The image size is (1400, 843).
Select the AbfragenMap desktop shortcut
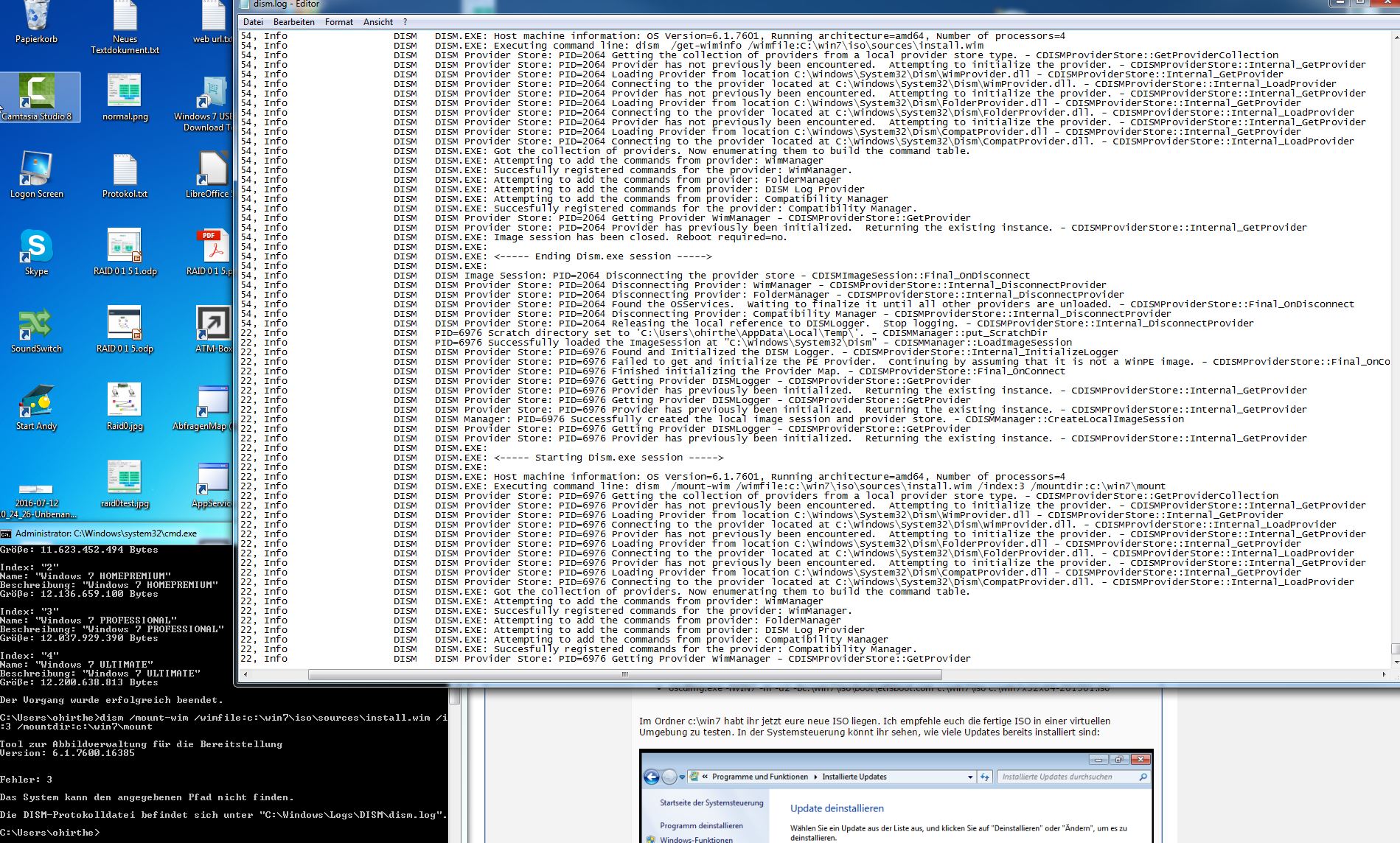pyautogui.click(x=203, y=407)
